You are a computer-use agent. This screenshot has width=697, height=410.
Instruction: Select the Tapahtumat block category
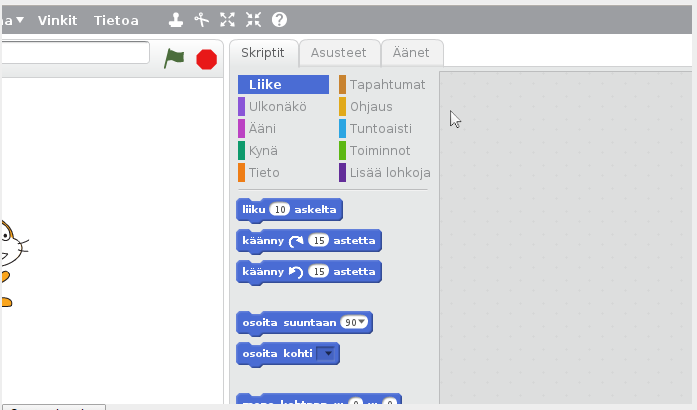[x=386, y=85]
